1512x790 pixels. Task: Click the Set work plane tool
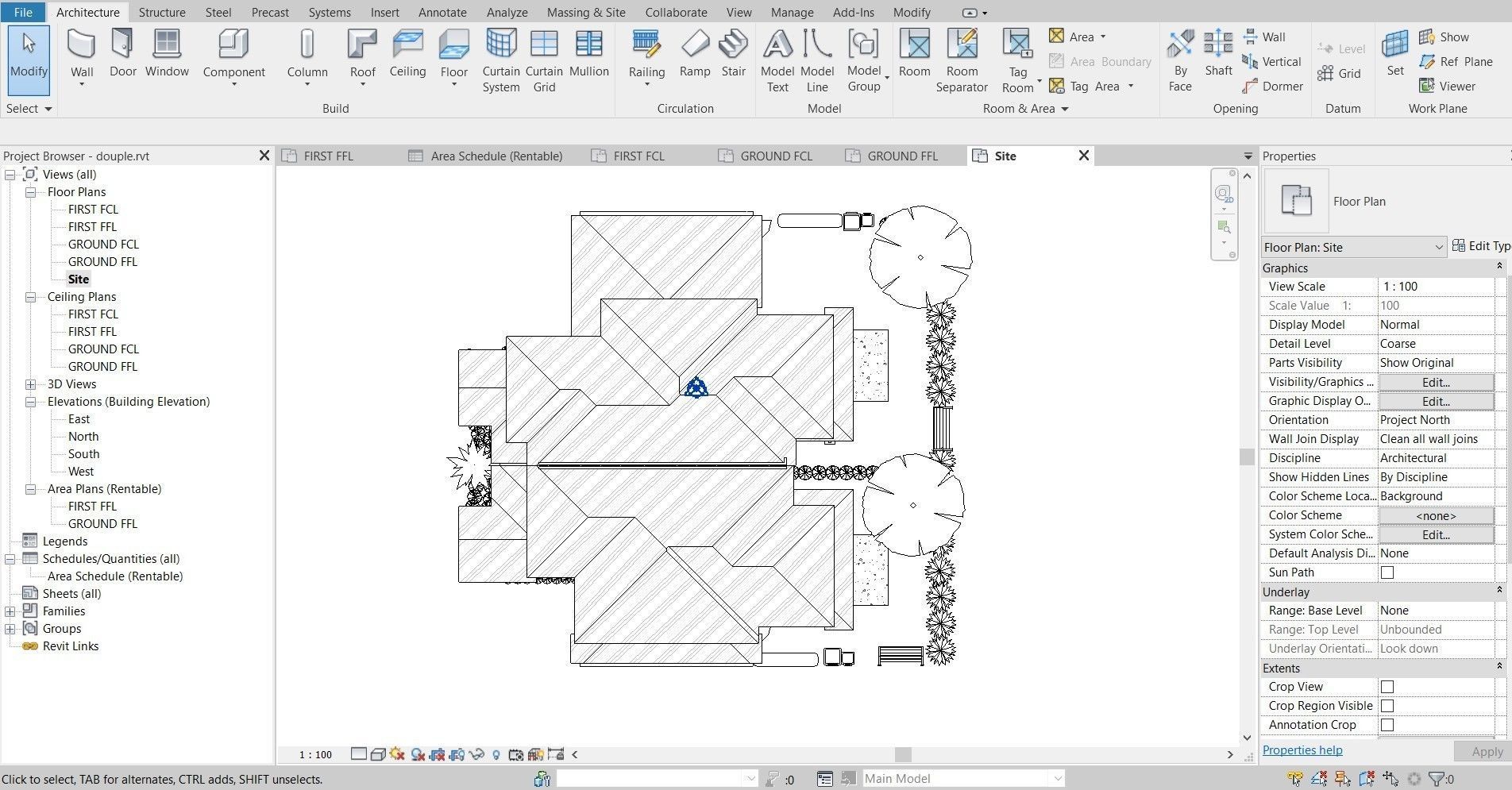point(1395,54)
